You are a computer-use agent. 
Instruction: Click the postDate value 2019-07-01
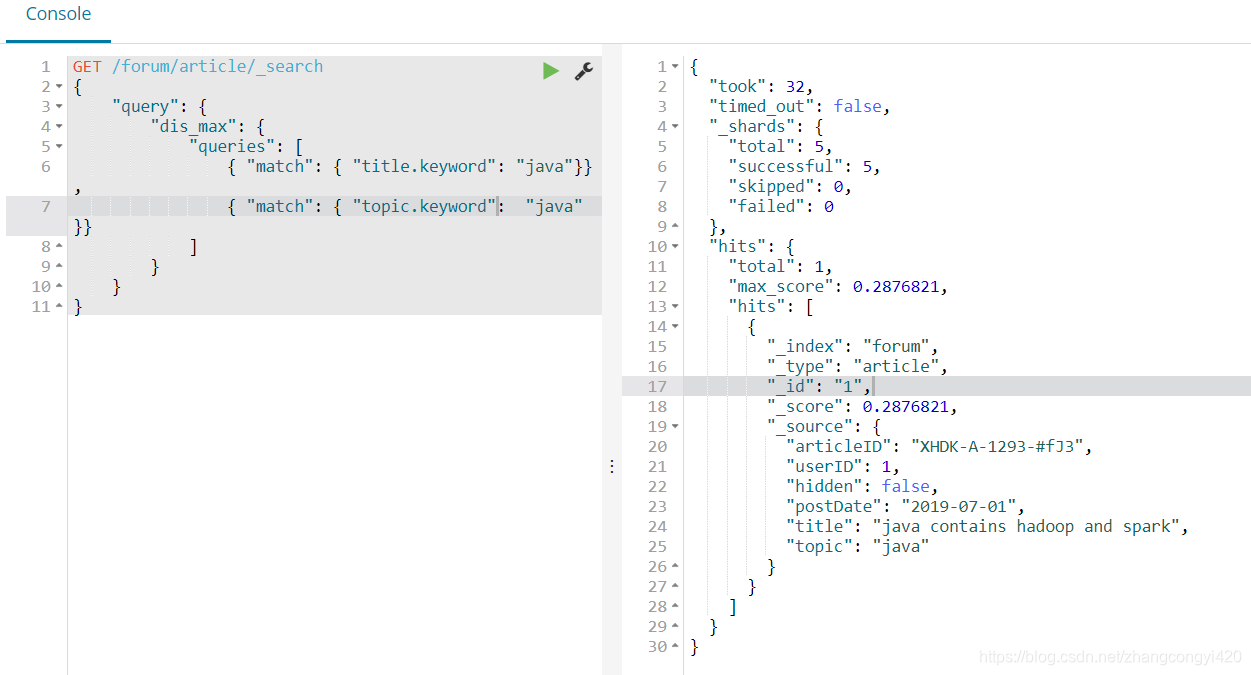point(959,506)
